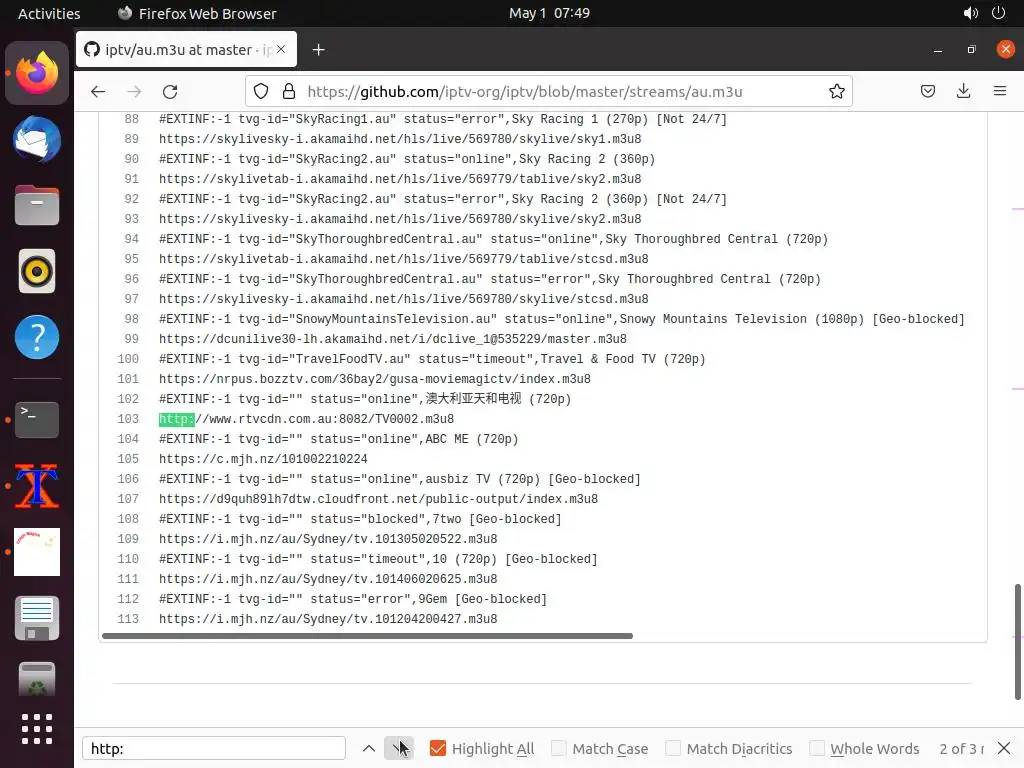Open the red-blue X/T dock app
Image resolution: width=1024 pixels, height=768 pixels.
pyautogui.click(x=37, y=486)
